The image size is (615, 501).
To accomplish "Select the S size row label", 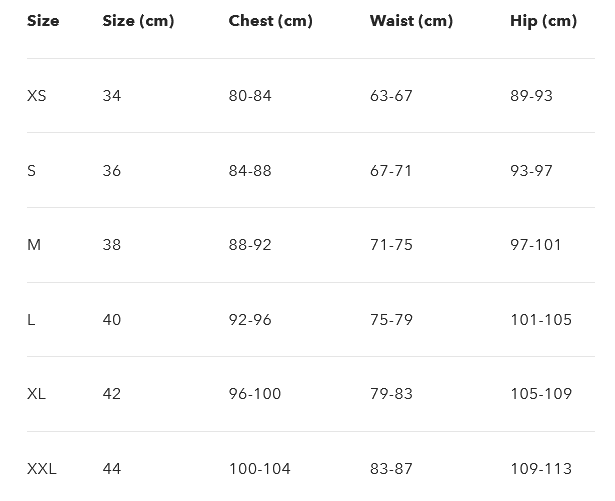I will pyautogui.click(x=32, y=171).
